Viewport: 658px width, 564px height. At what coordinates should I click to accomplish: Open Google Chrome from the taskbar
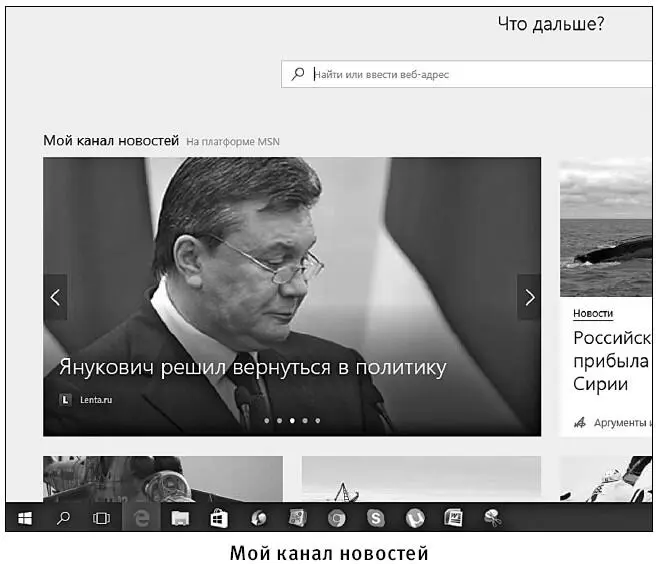pyautogui.click(x=338, y=518)
